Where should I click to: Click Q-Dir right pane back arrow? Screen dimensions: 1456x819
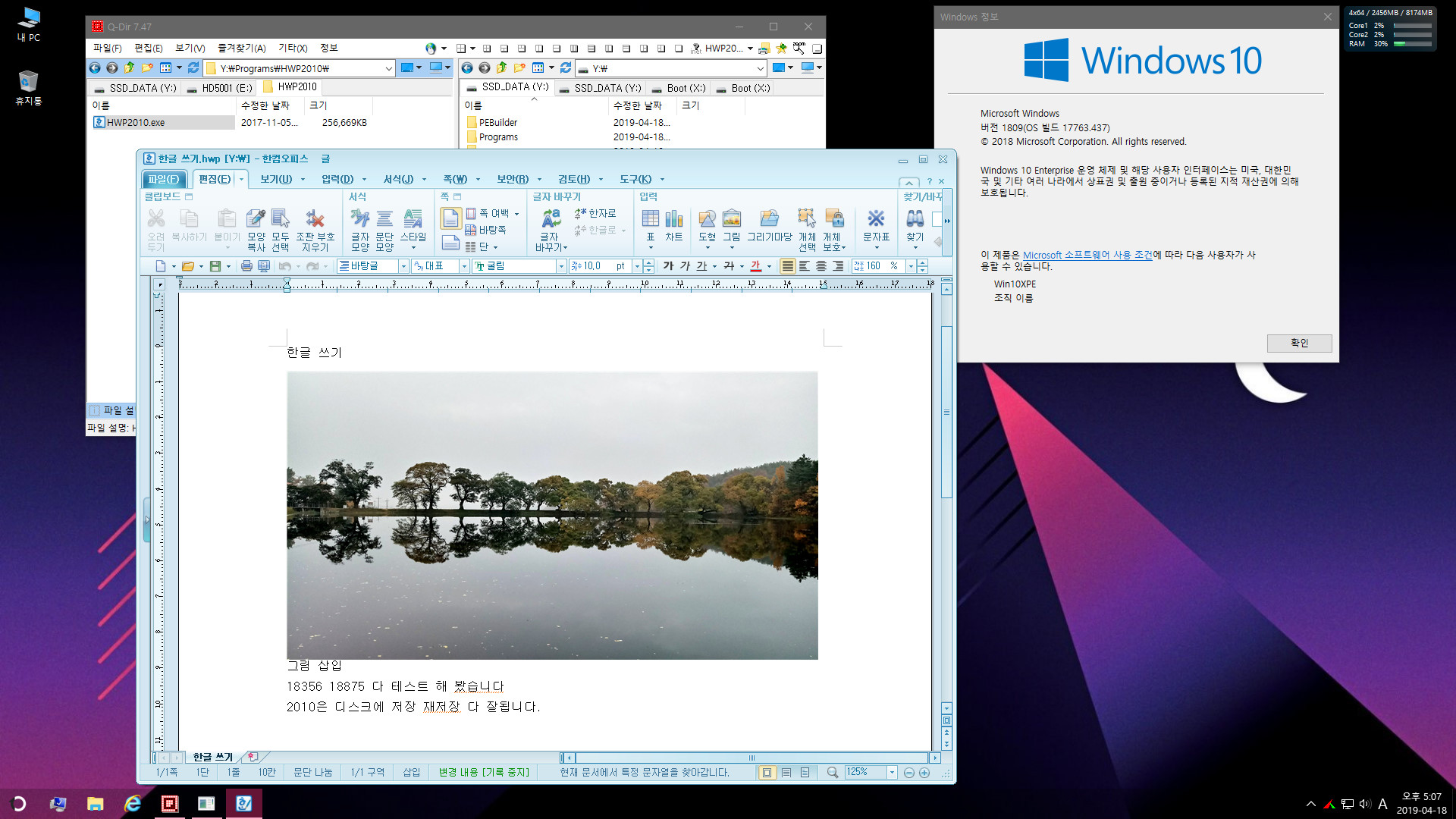[467, 68]
